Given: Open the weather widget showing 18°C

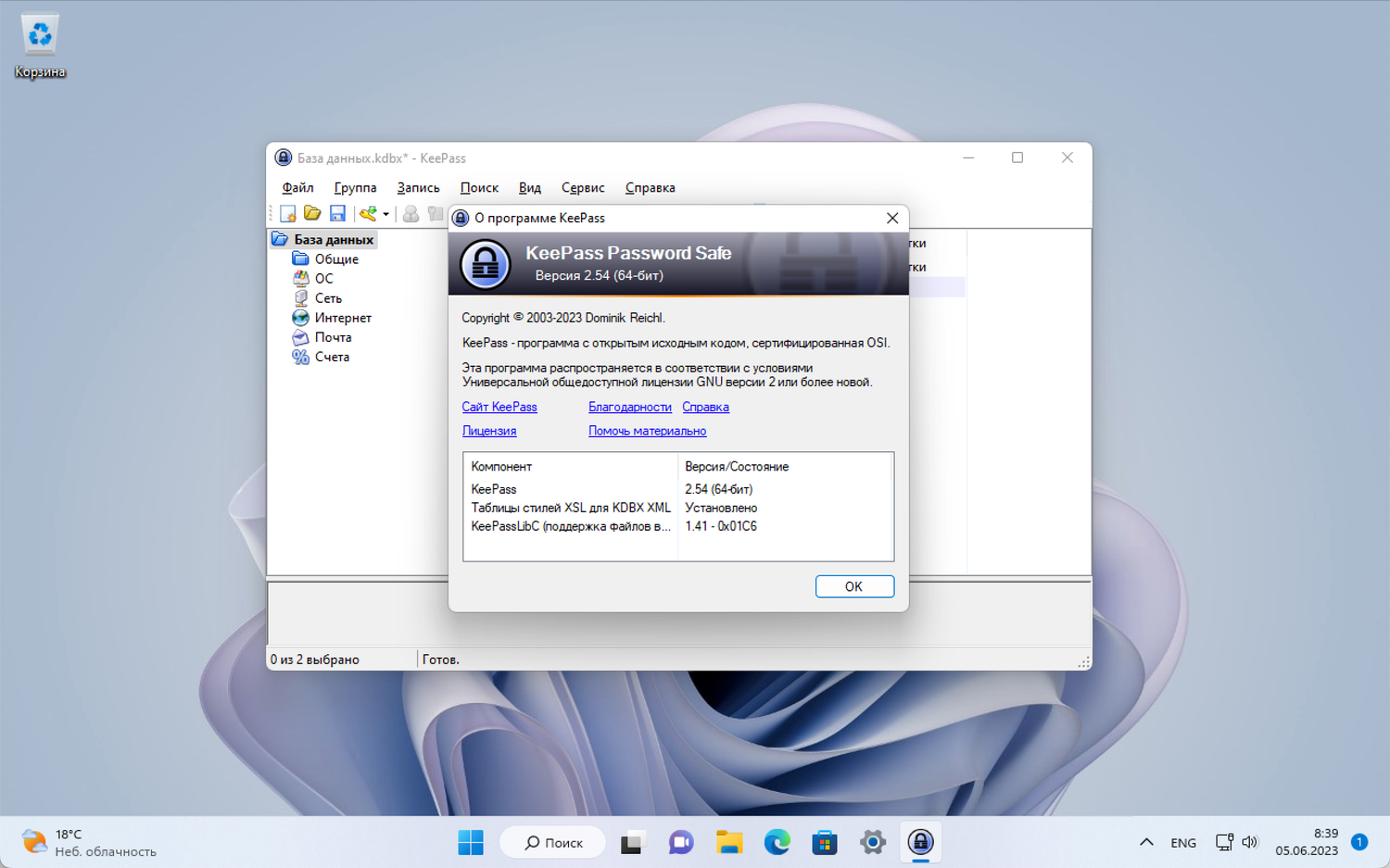Looking at the screenshot, I should tap(90, 842).
